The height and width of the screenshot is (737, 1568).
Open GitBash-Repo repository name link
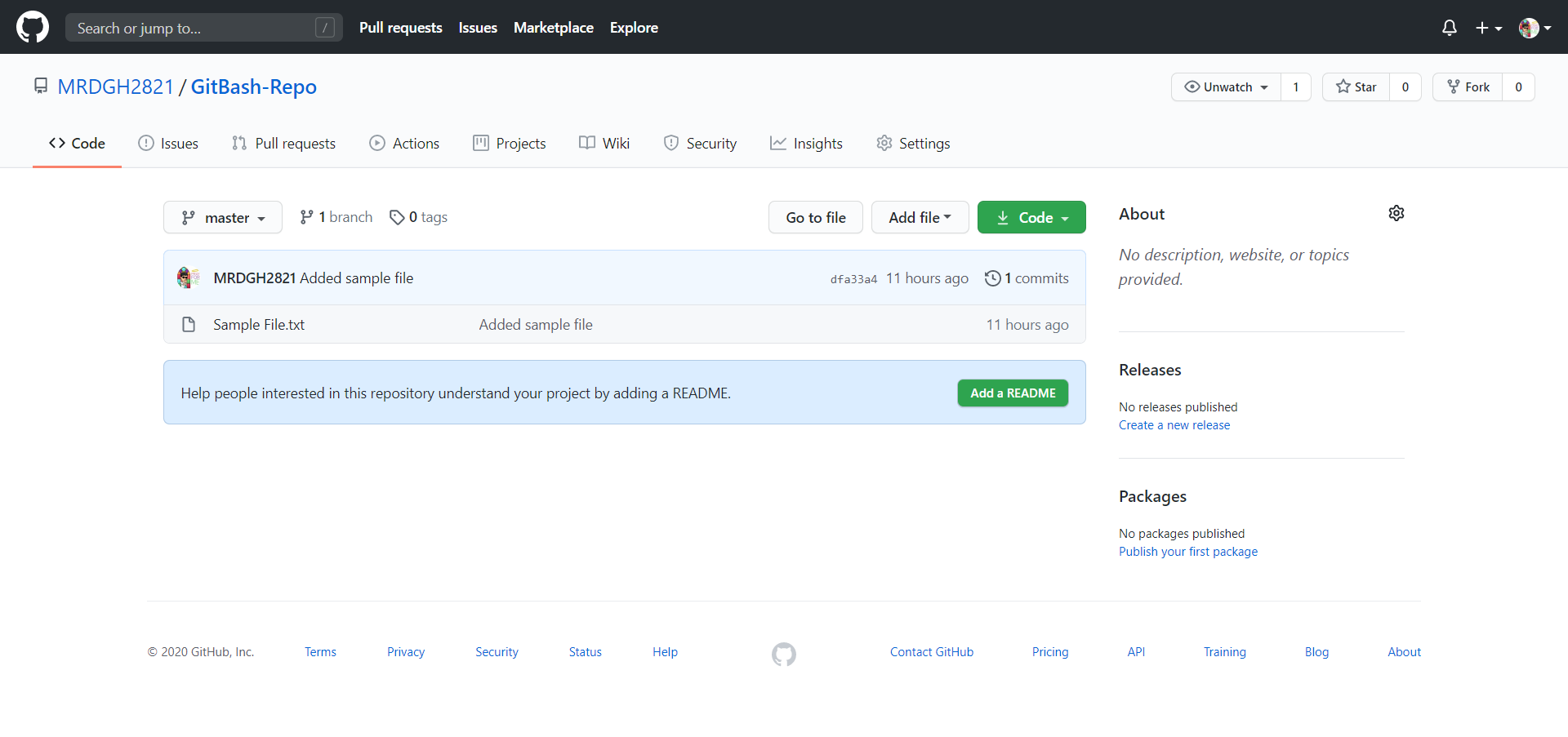pyautogui.click(x=254, y=87)
